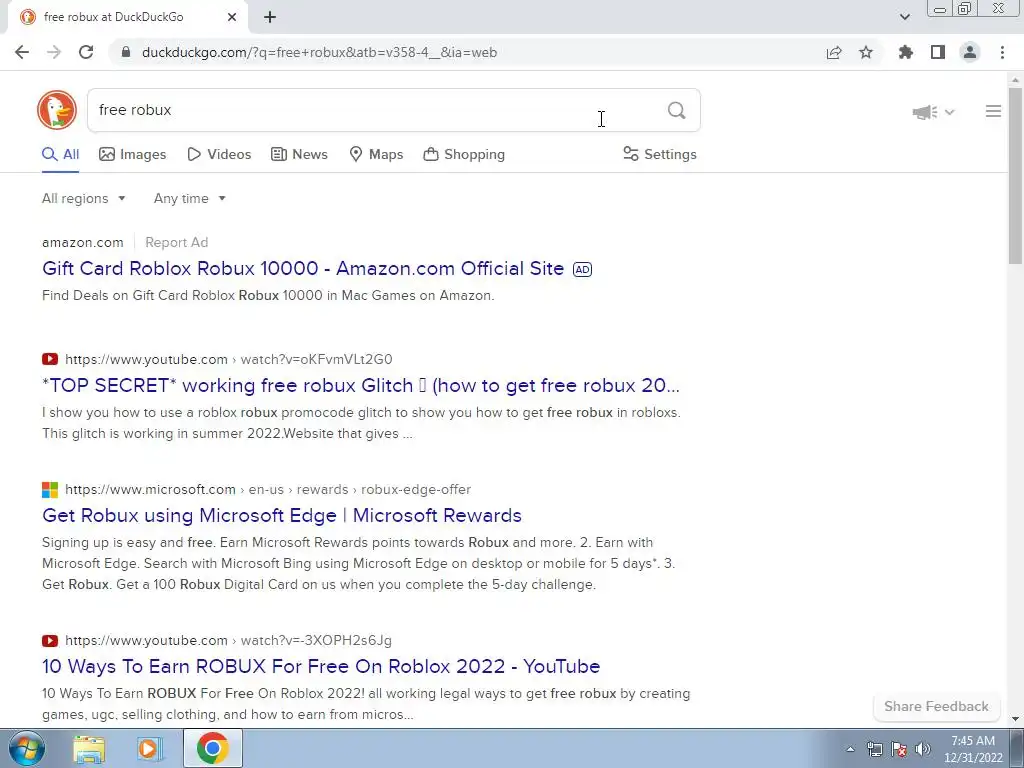This screenshot has width=1024, height=768.
Task: Open the Extensions puzzle icon
Action: tap(906, 52)
